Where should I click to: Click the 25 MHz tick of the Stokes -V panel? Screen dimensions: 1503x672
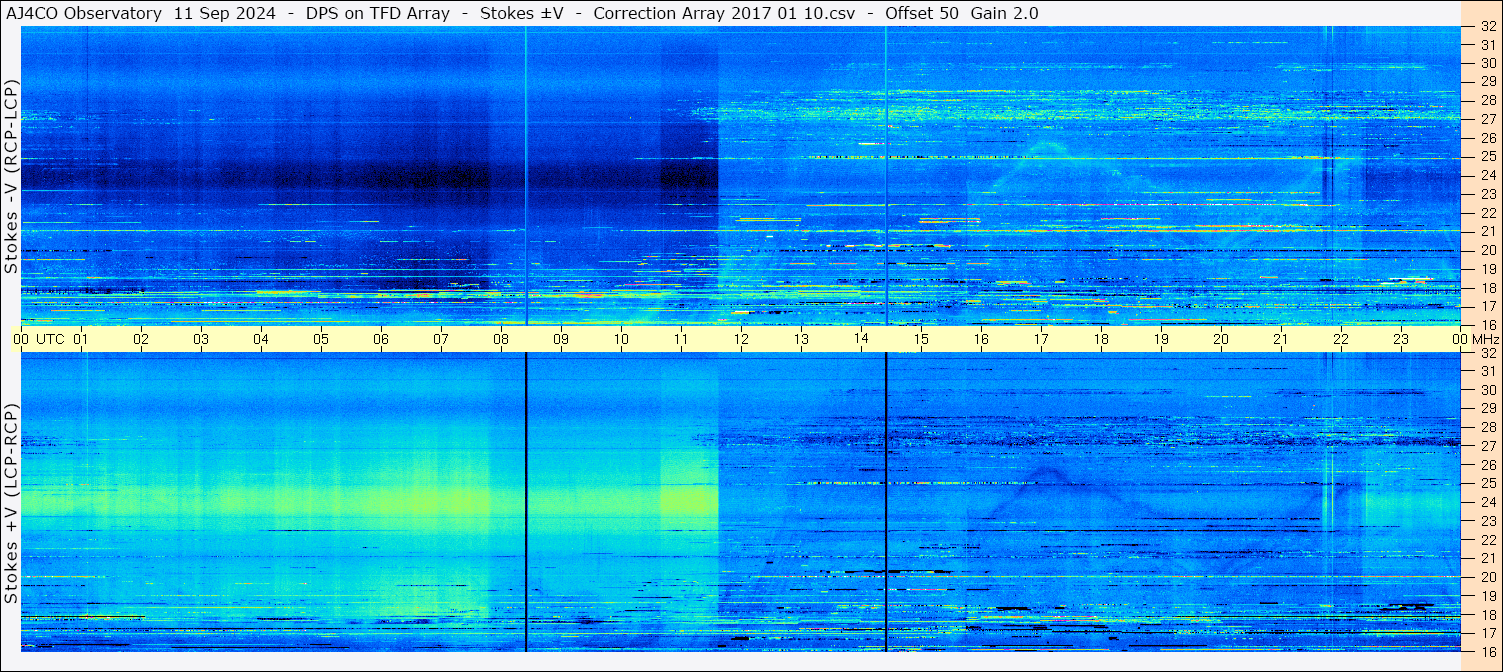point(1487,157)
